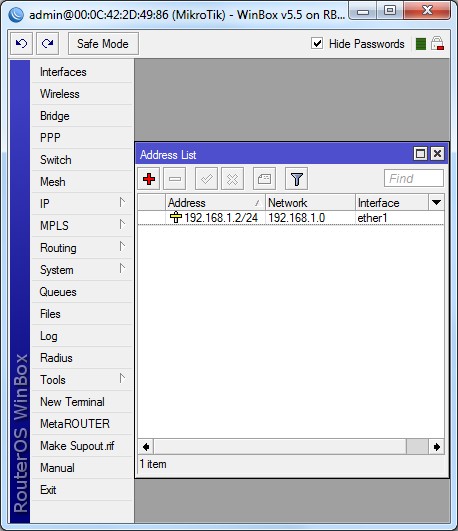The width and height of the screenshot is (458, 531).
Task: Minimize the WinBox window
Action: 363,12
